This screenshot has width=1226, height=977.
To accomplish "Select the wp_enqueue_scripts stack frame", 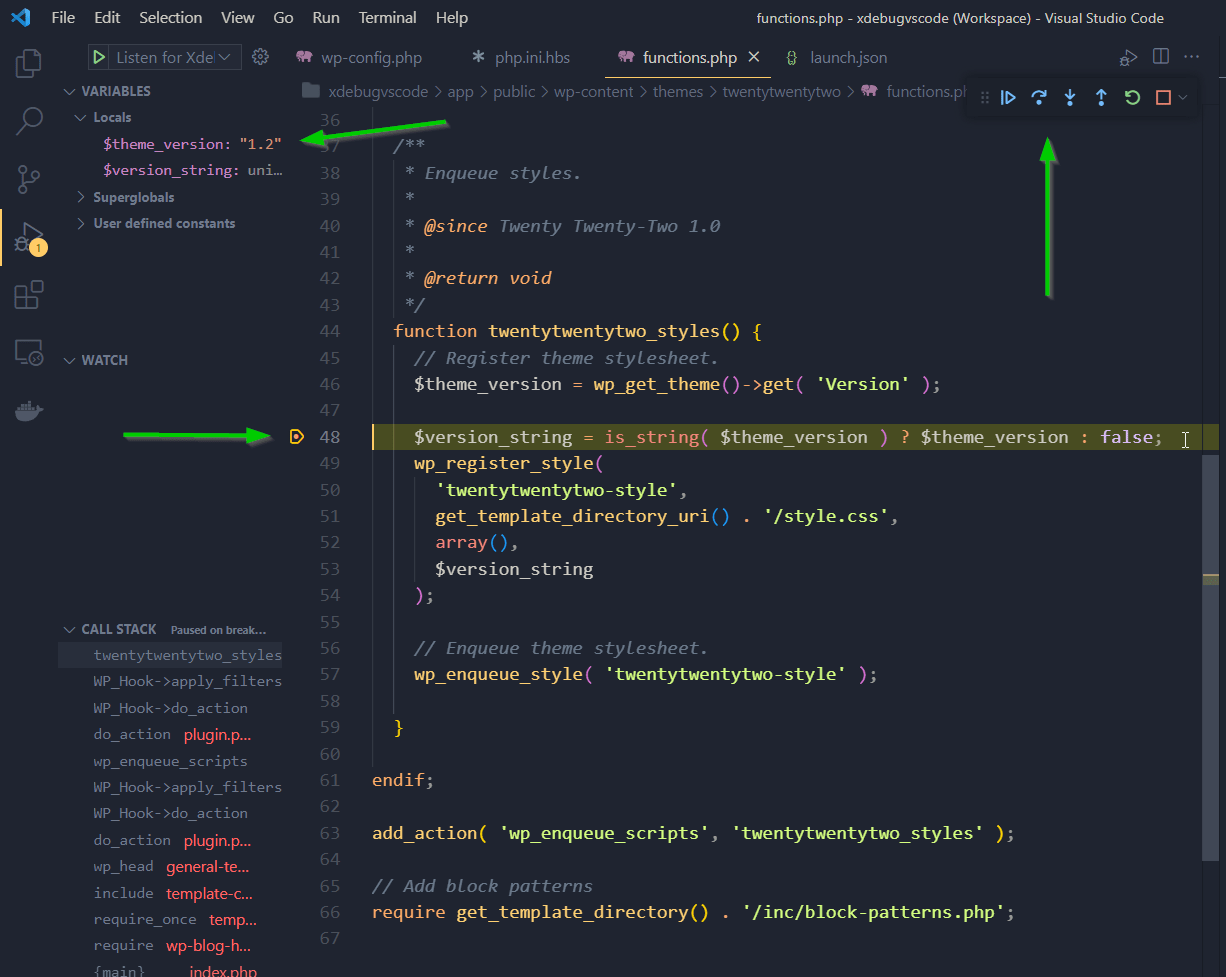I will 172,761.
